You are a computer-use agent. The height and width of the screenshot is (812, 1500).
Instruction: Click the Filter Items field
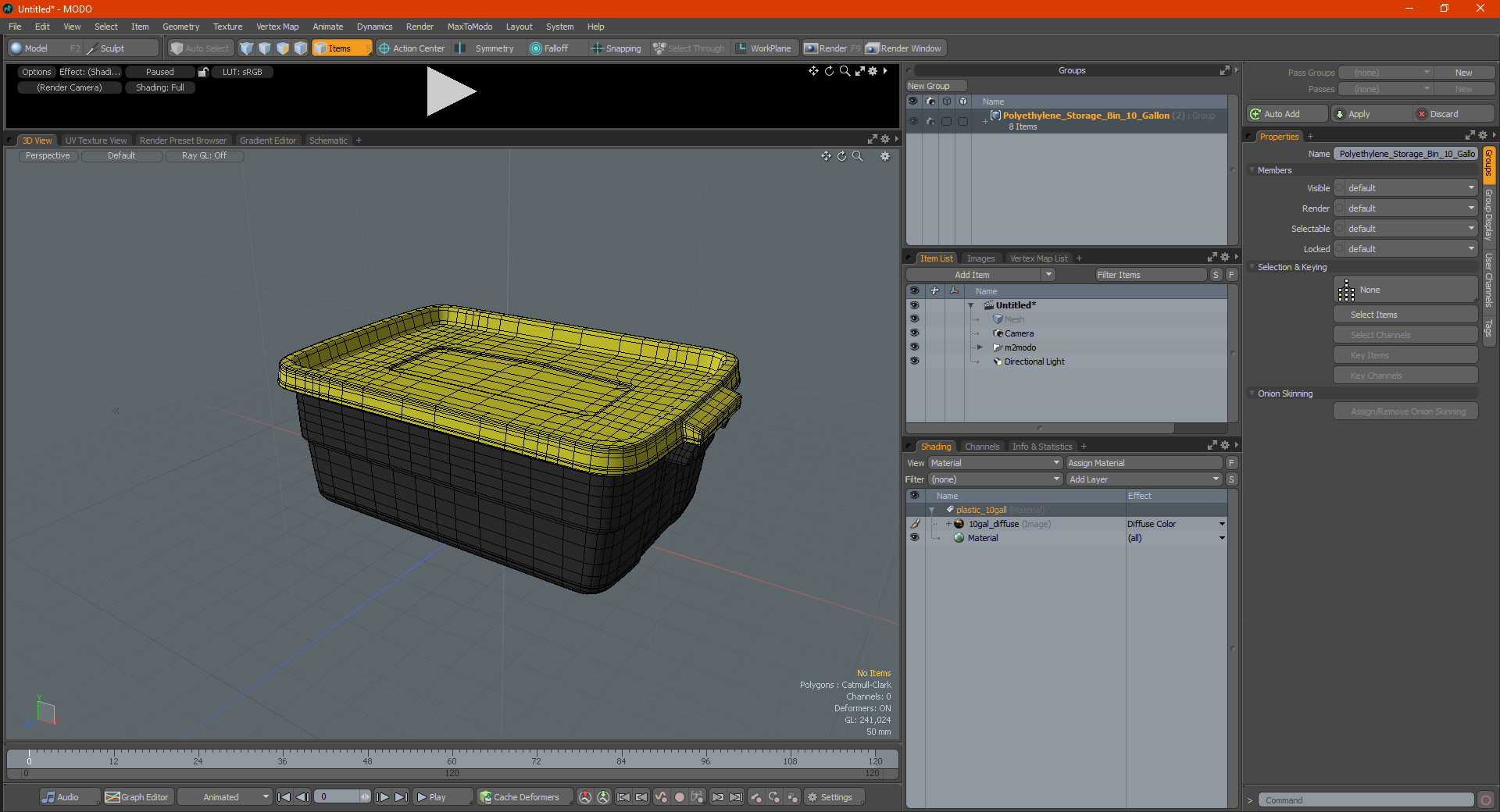(x=1151, y=275)
